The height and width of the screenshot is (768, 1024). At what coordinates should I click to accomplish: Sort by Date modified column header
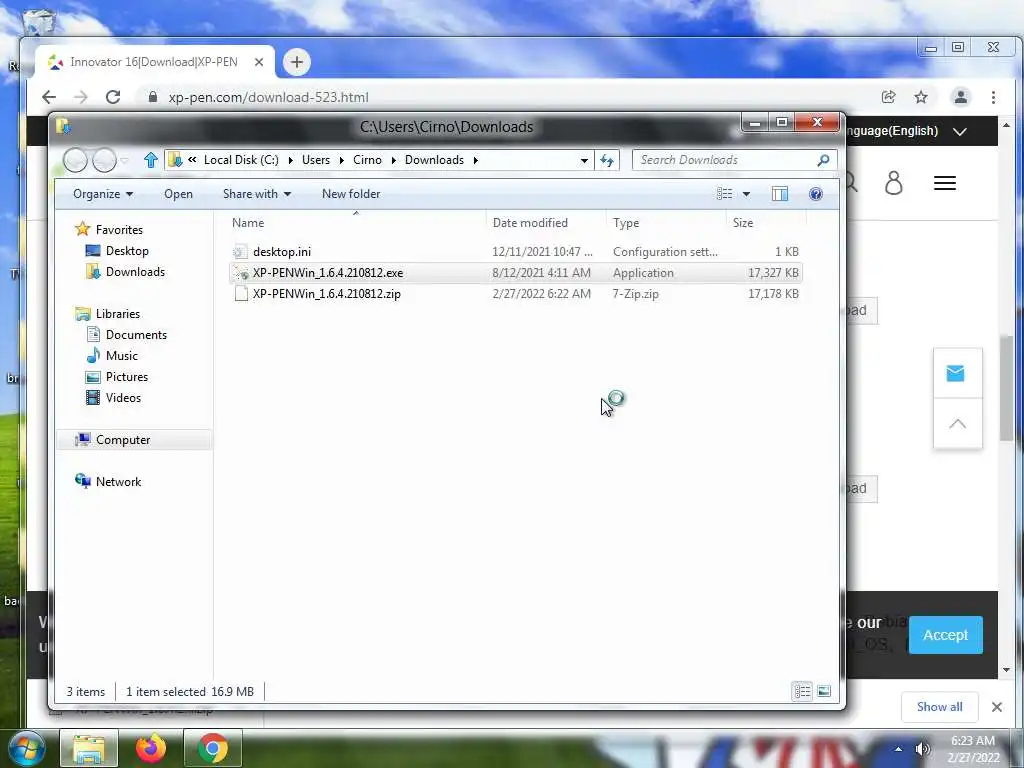tap(546, 223)
